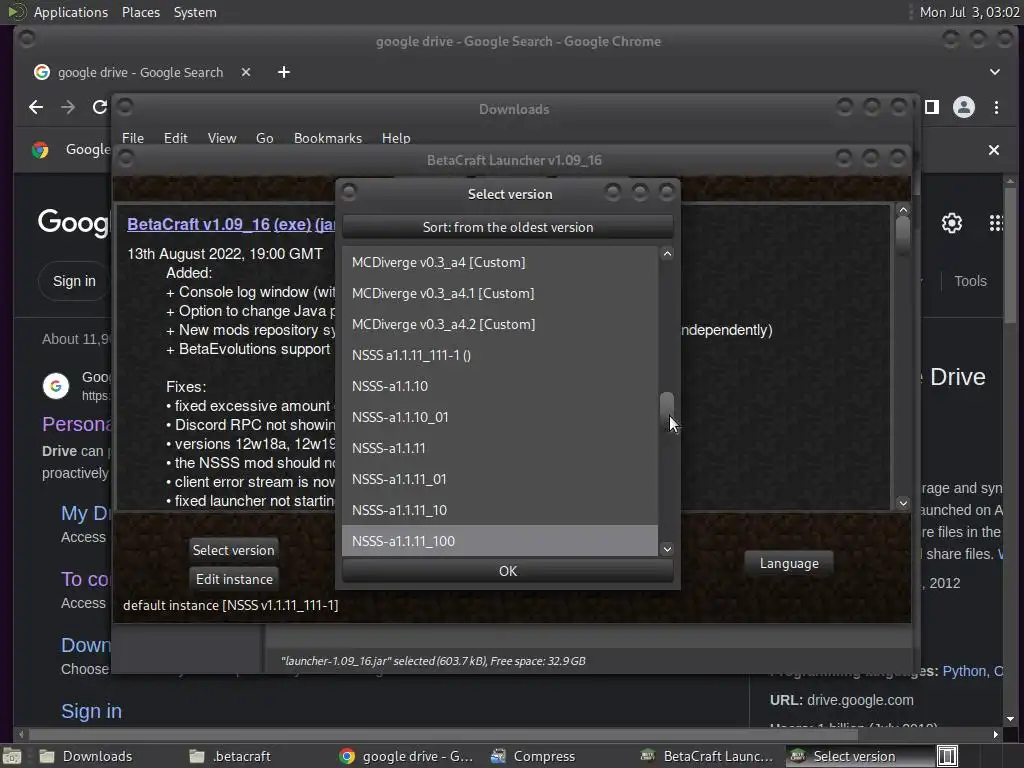Click Select version button in BetaCraft launcher
This screenshot has height=768, width=1024.
(233, 551)
